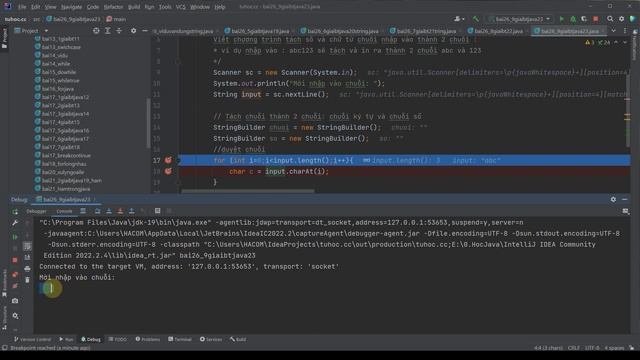Click Show Execution Point icon
The image size is (640, 360).
(x=83, y=211)
